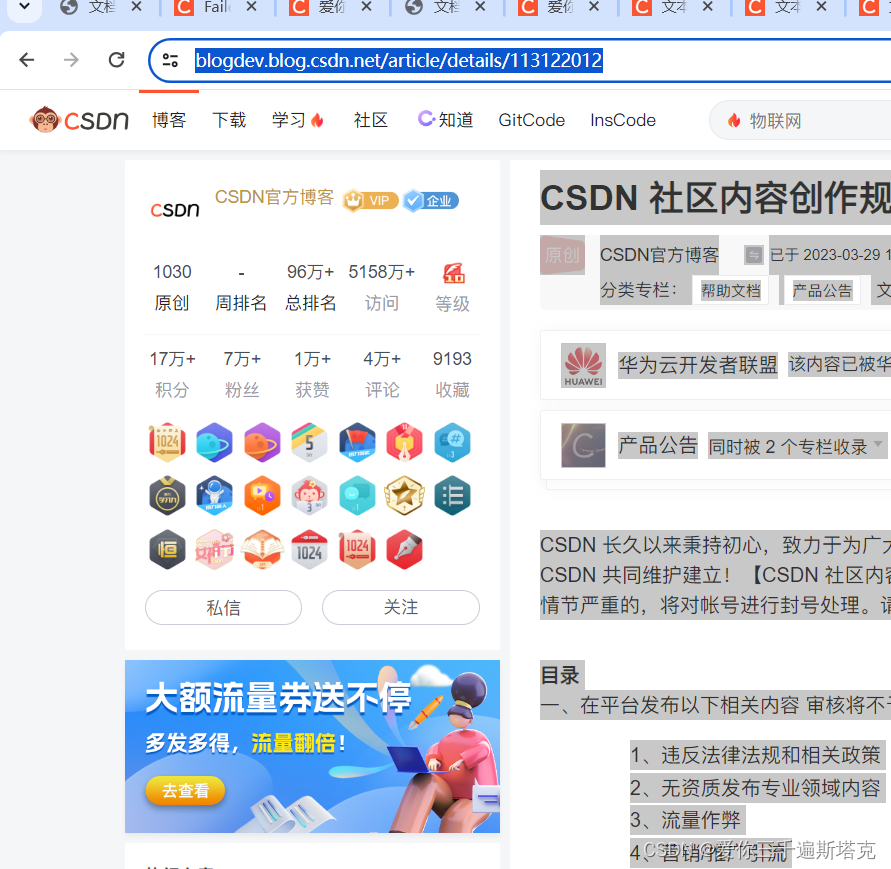Viewport: 891px width, 869px height.
Task: Click the browser forward arrow
Action: 71,60
